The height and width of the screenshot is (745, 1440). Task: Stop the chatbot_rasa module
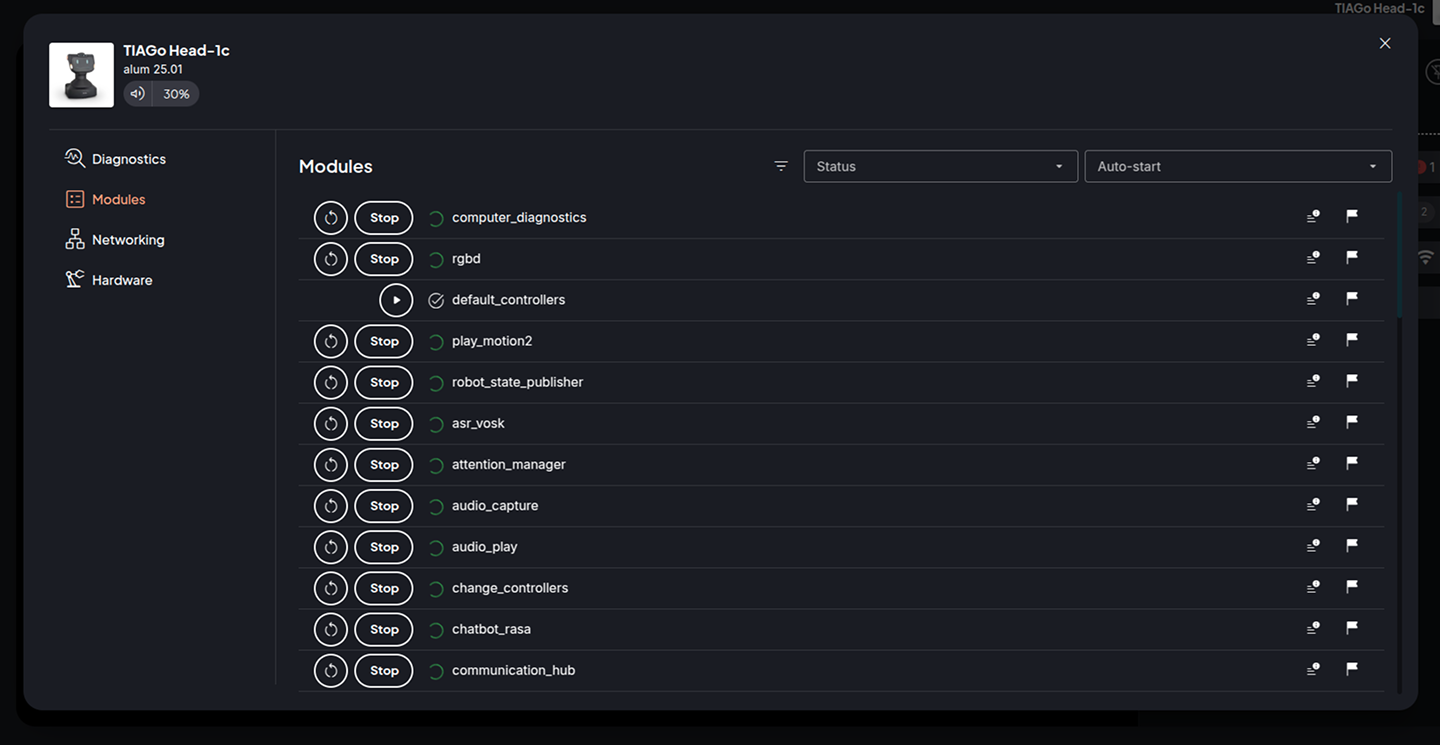(384, 630)
